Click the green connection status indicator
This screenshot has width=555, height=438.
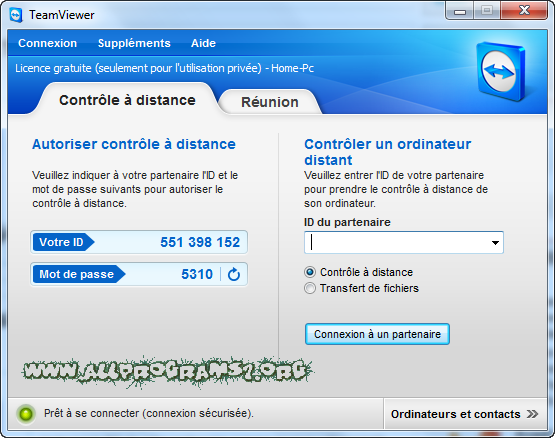[x=26, y=414]
